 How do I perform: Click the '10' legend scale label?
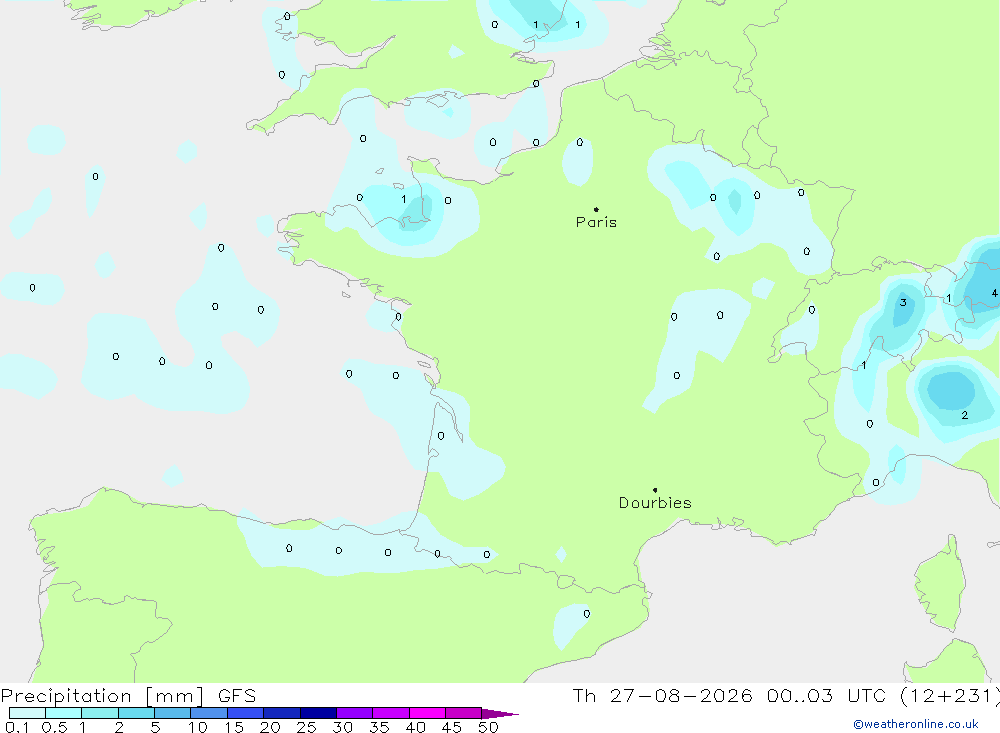click(198, 727)
